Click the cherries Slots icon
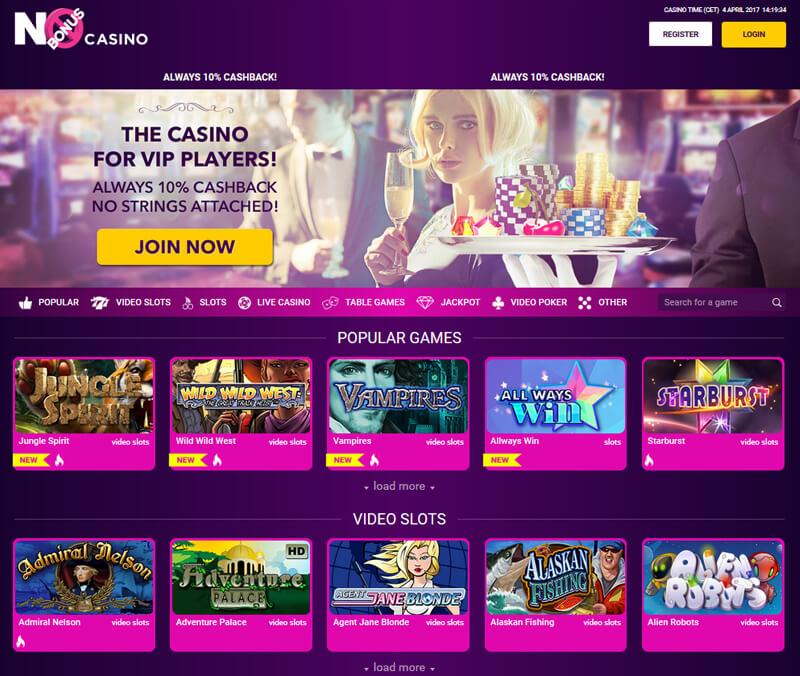800x676 pixels. pyautogui.click(x=188, y=303)
